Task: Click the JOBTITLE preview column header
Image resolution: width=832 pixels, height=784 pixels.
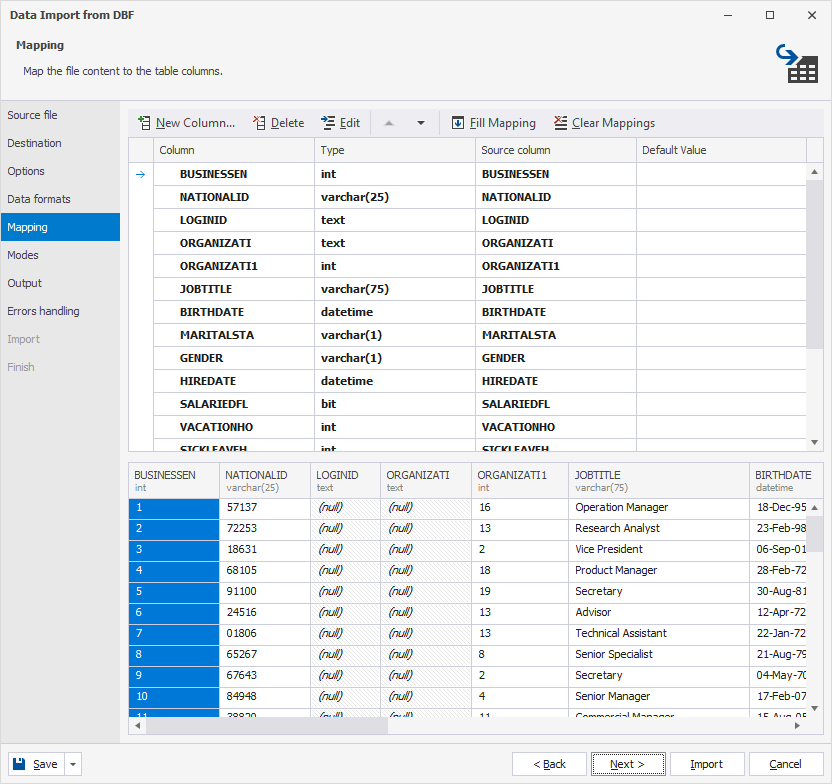Action: point(658,481)
